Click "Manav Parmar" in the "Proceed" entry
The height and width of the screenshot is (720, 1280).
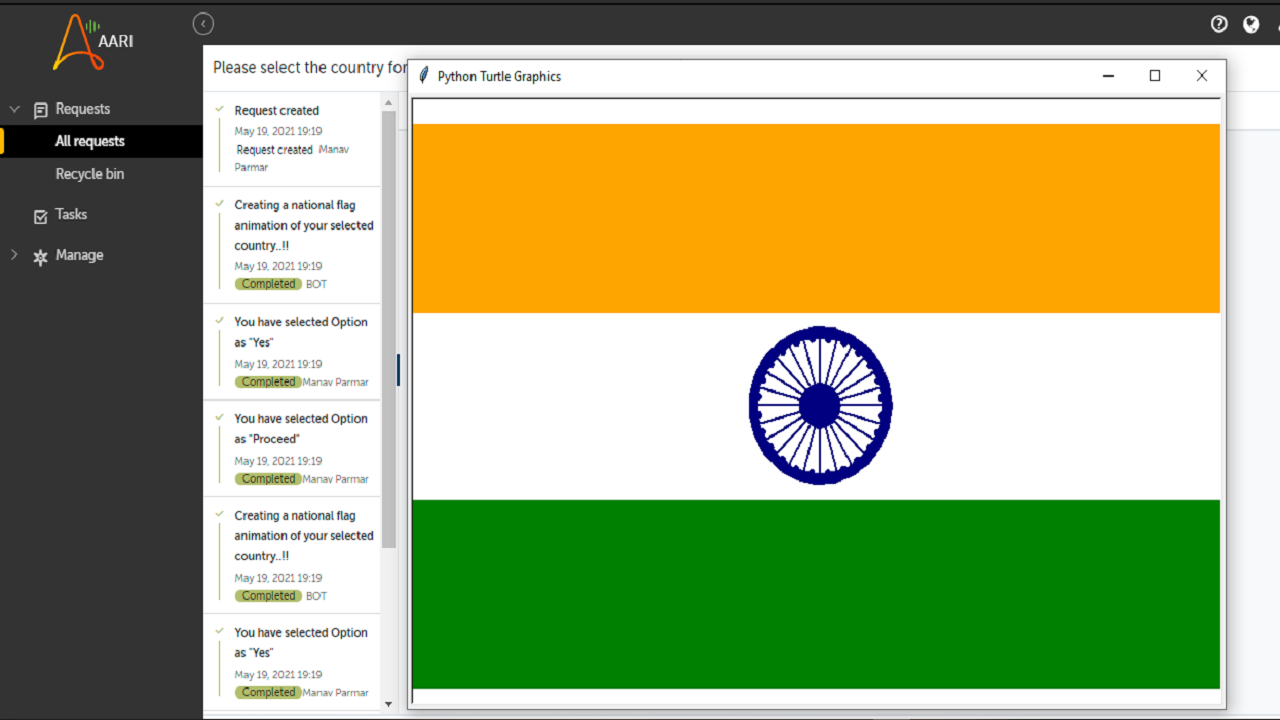(x=335, y=479)
